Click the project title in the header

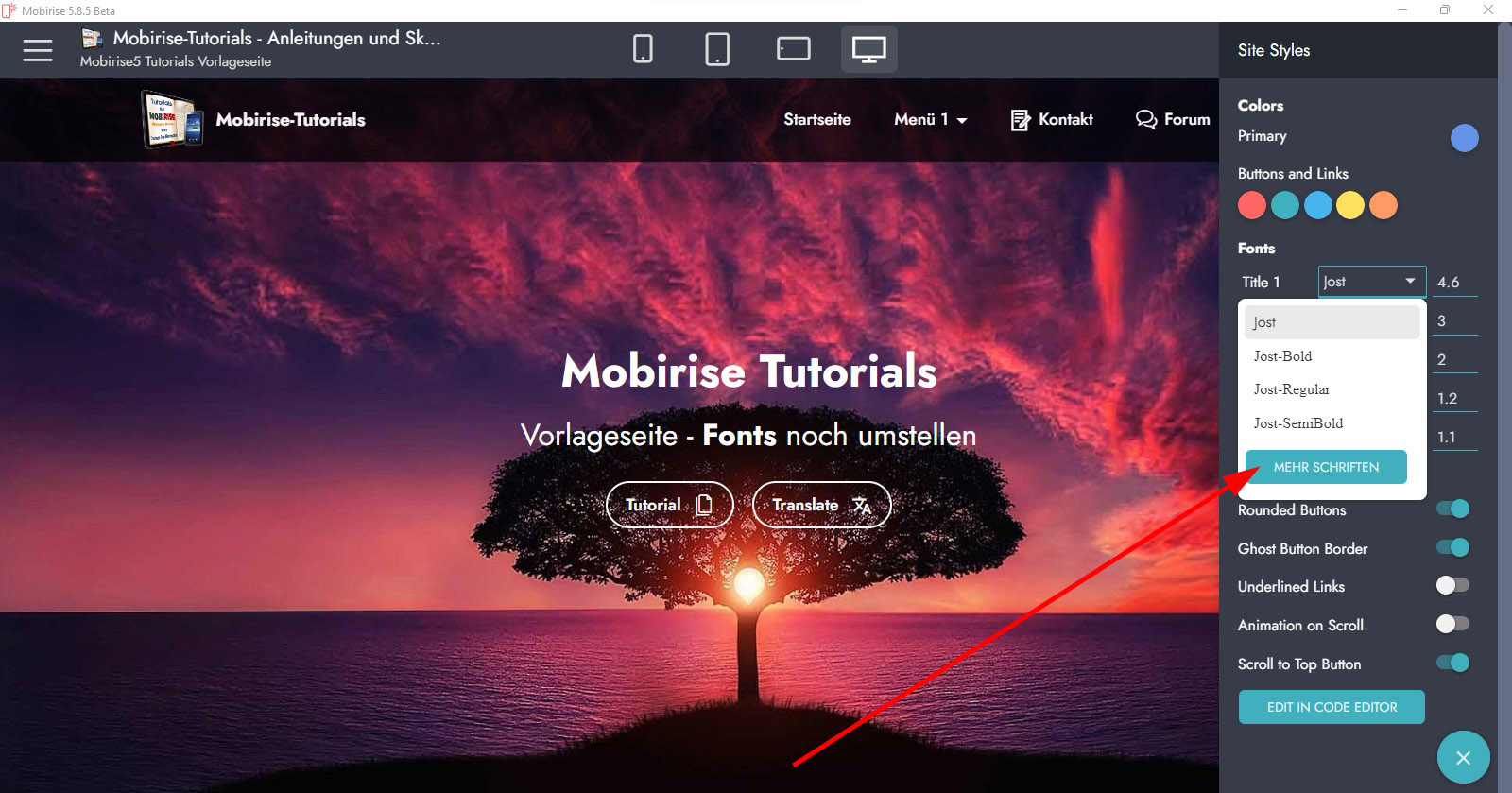click(x=277, y=38)
